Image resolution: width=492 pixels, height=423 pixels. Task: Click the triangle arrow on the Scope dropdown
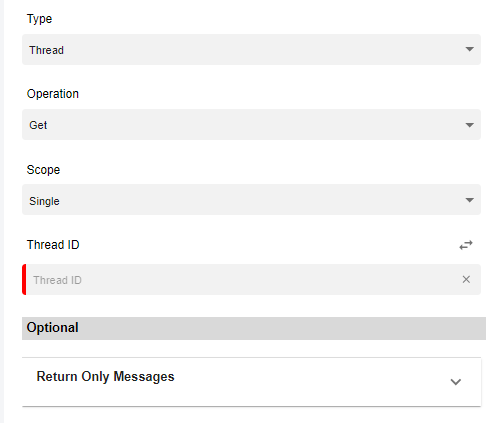469,200
